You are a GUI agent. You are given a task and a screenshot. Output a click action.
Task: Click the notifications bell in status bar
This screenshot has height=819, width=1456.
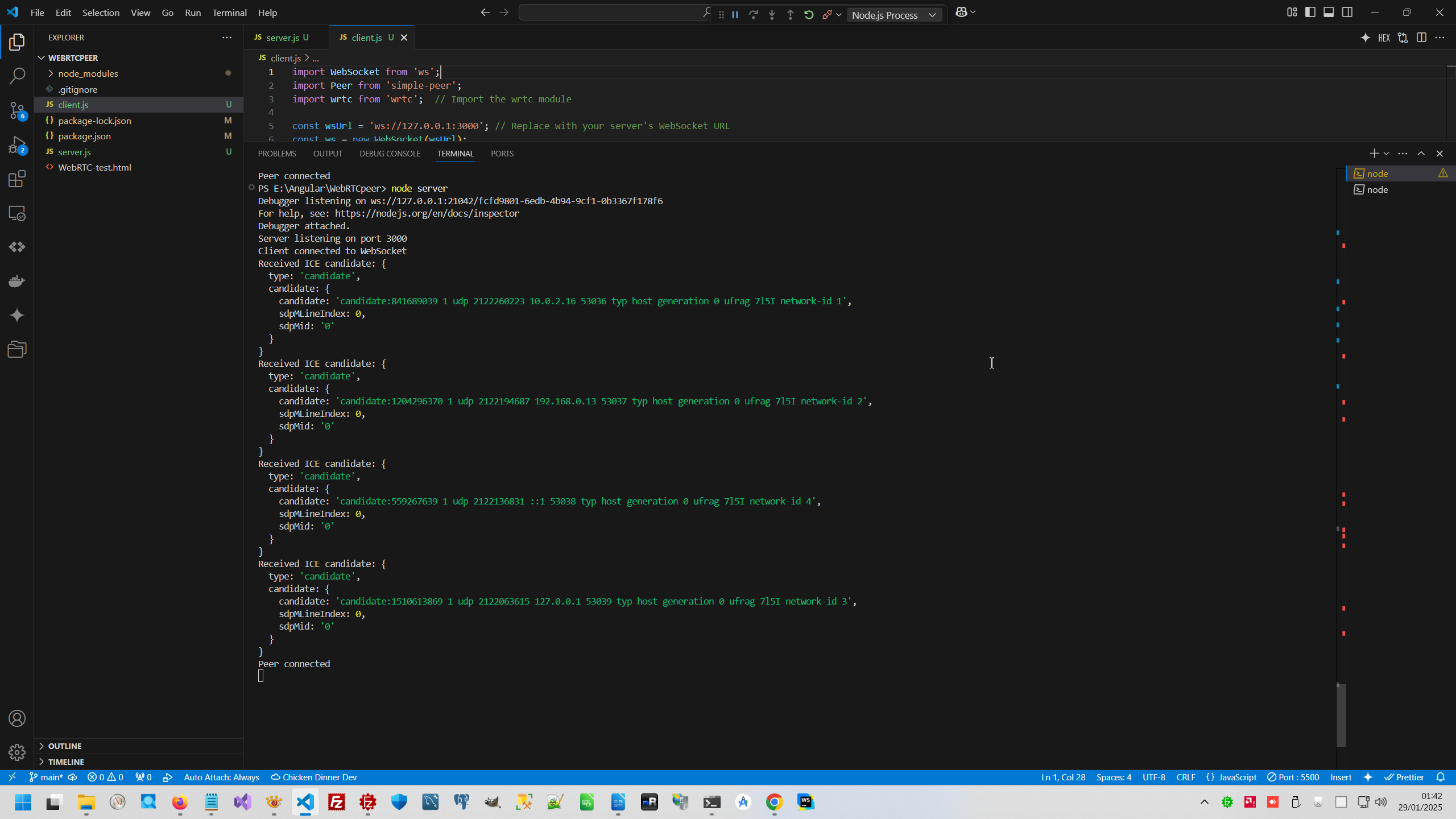tap(1441, 777)
